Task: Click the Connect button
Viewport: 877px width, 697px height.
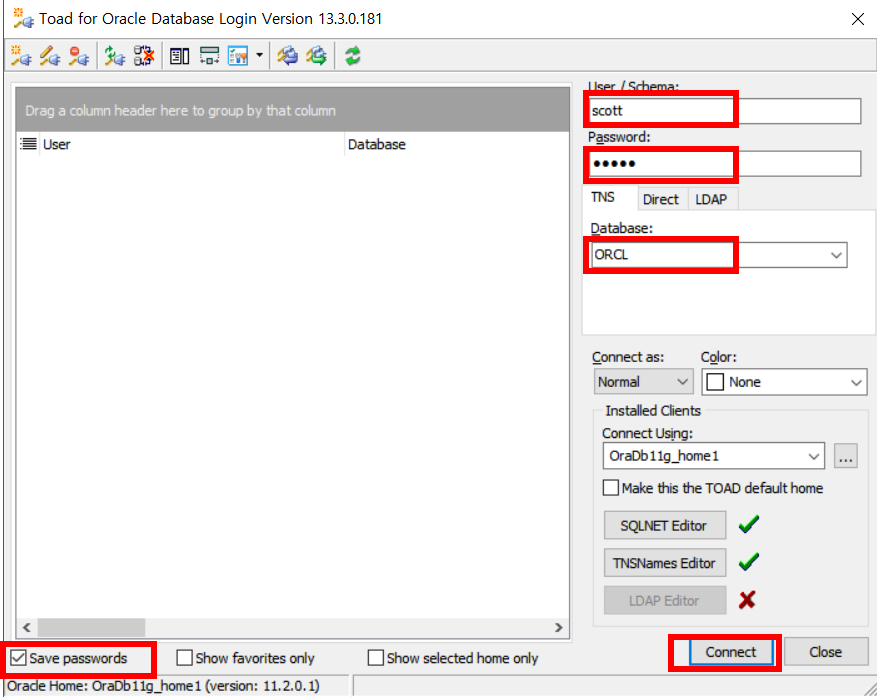Action: pyautogui.click(x=730, y=652)
